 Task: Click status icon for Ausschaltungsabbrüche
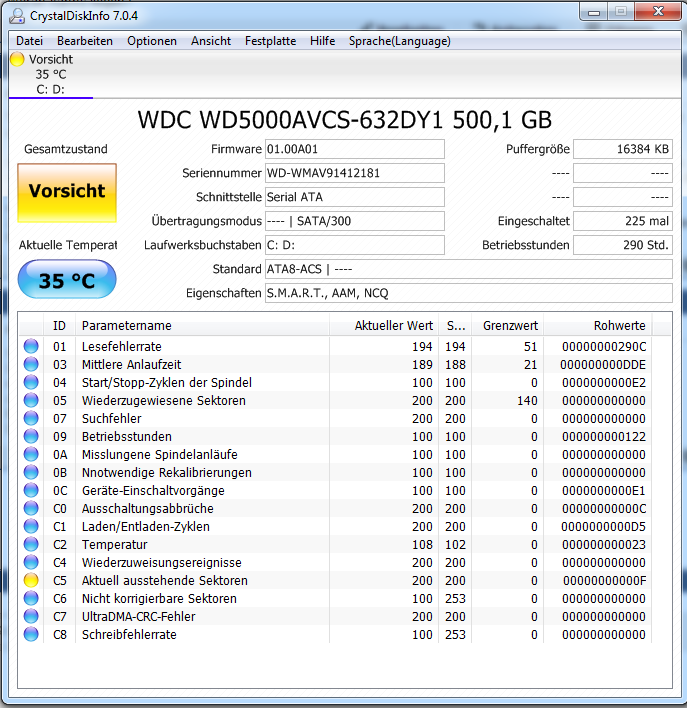click(31, 508)
